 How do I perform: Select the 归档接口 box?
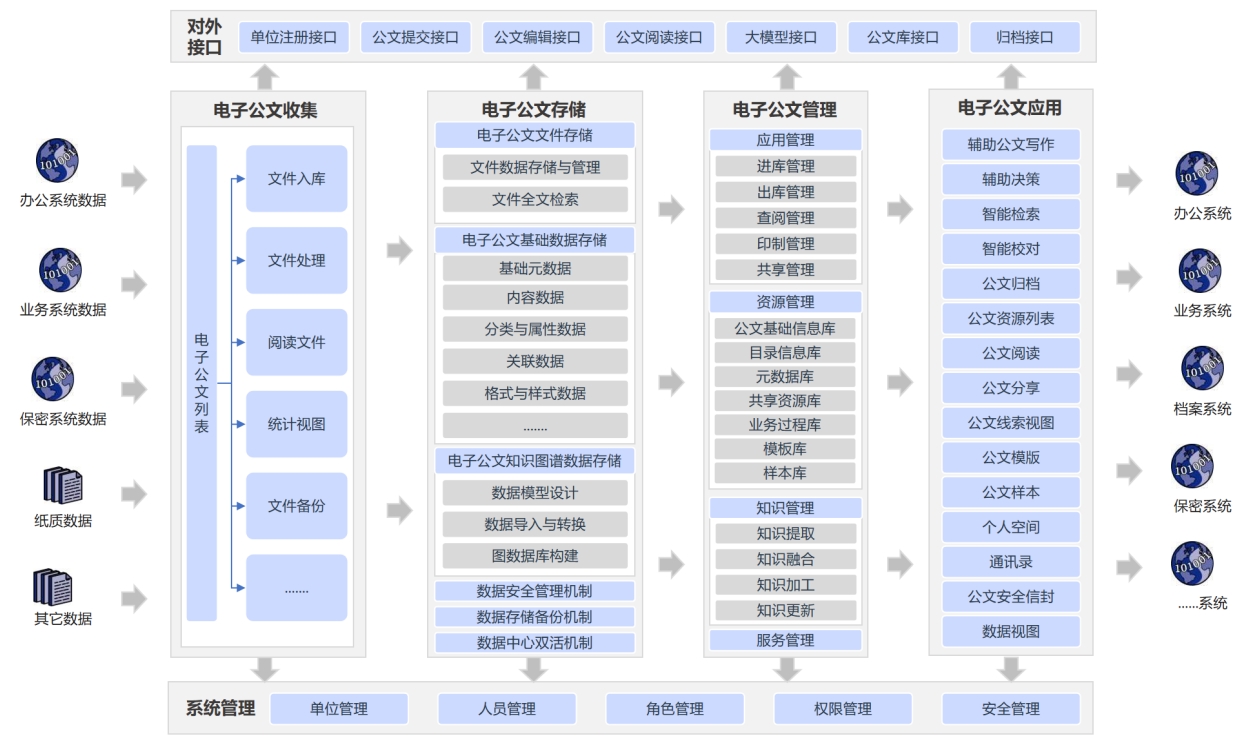tap(1025, 38)
